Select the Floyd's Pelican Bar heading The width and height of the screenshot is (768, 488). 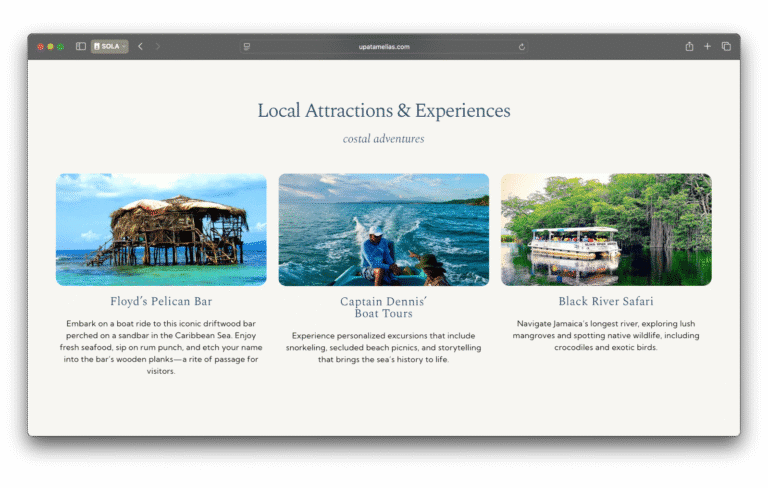161,301
